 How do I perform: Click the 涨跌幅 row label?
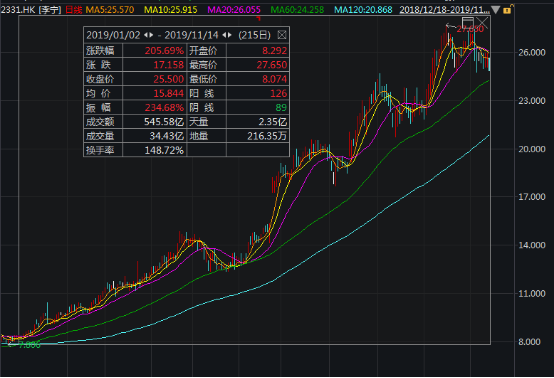coord(100,51)
